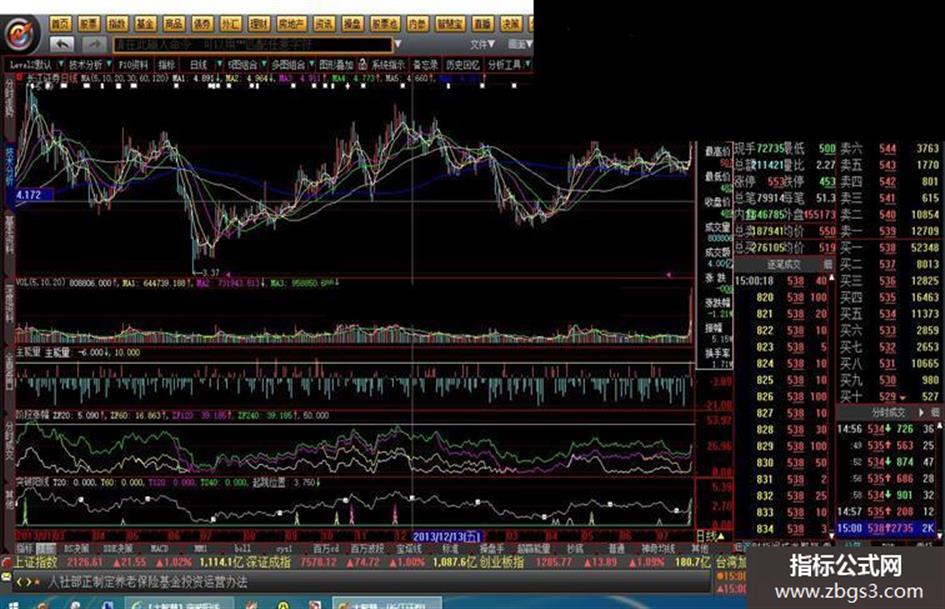Select the 宝塔线 indicator tab

point(408,549)
